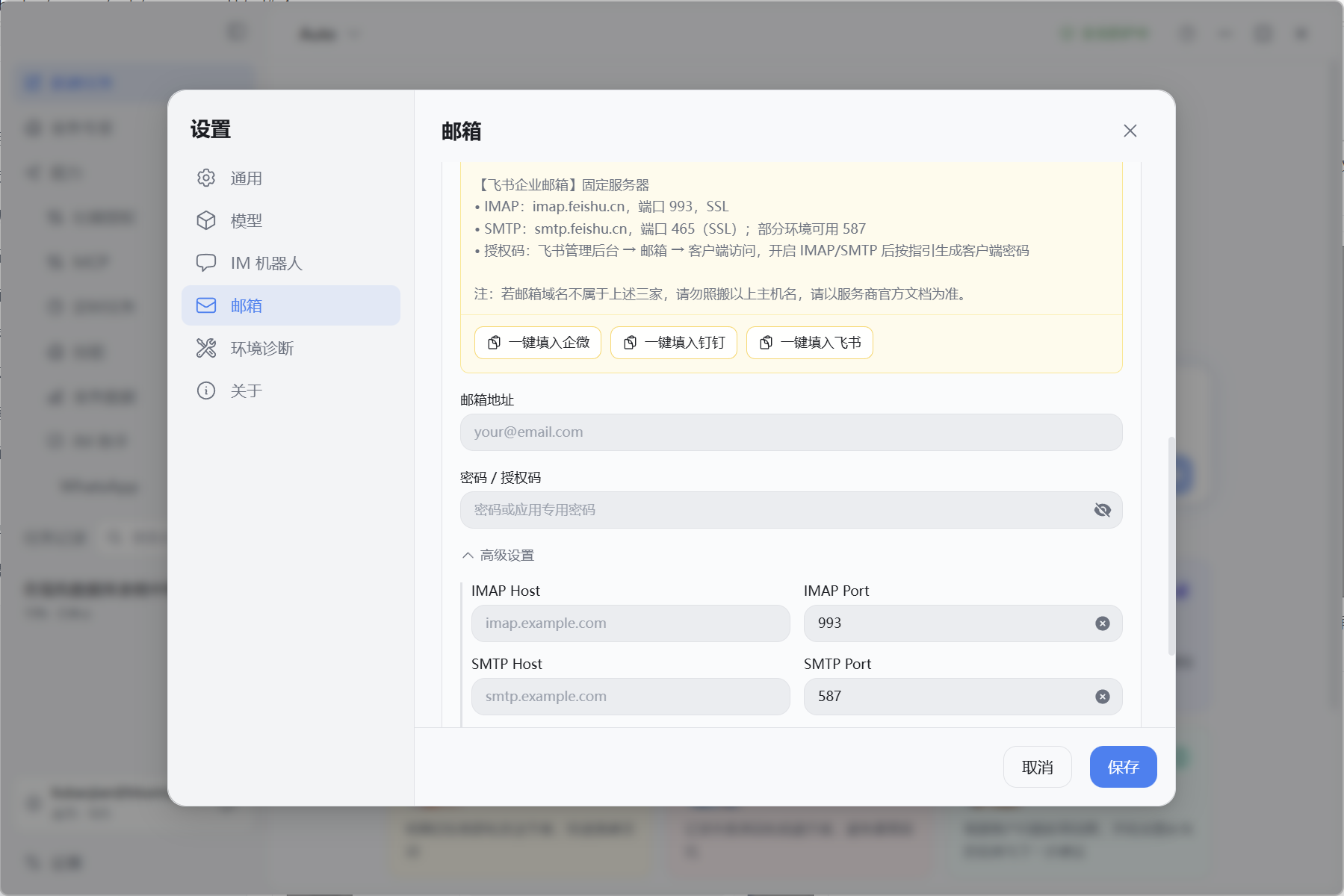
Task: Focus the SMTP Port field showing 587
Action: coord(963,697)
